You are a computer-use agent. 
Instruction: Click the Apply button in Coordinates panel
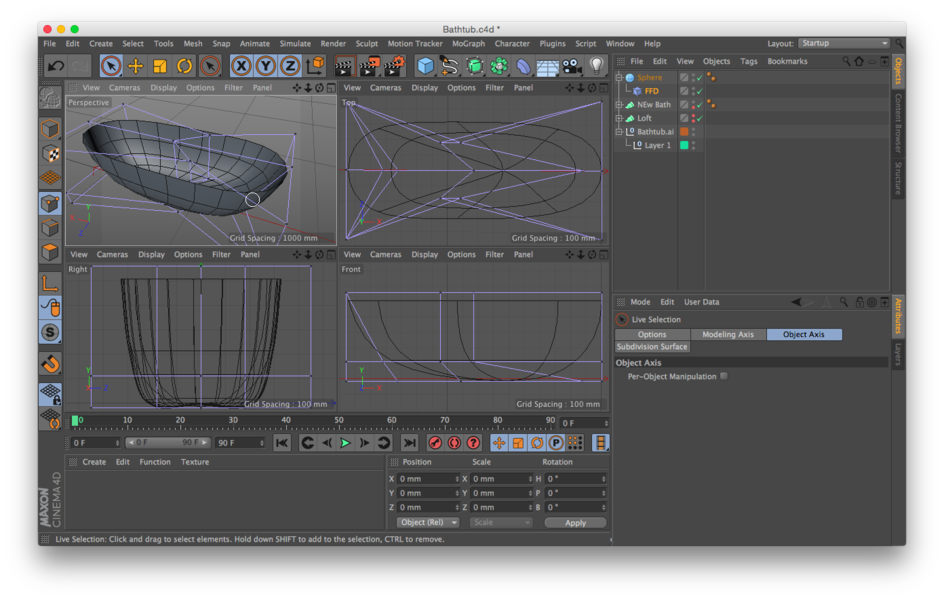click(575, 522)
